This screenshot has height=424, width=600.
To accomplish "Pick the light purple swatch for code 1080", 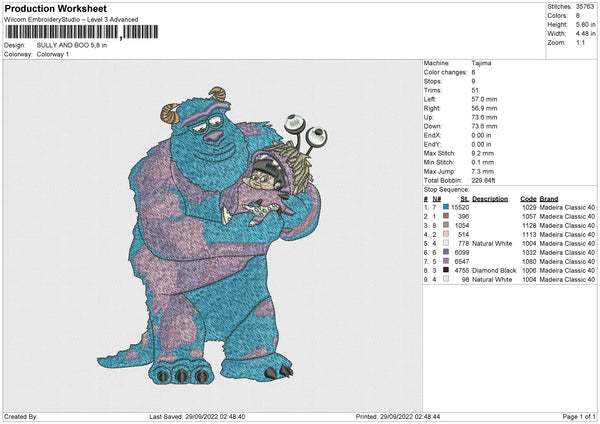I will (446, 261).
